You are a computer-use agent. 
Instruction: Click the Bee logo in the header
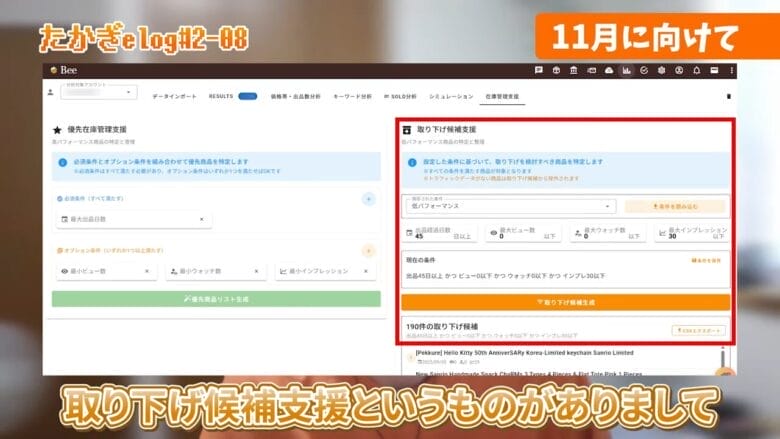[x=64, y=70]
